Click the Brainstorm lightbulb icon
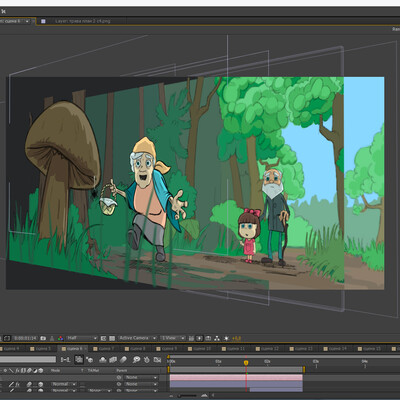The width and height of the screenshot is (400, 400). tap(136, 360)
